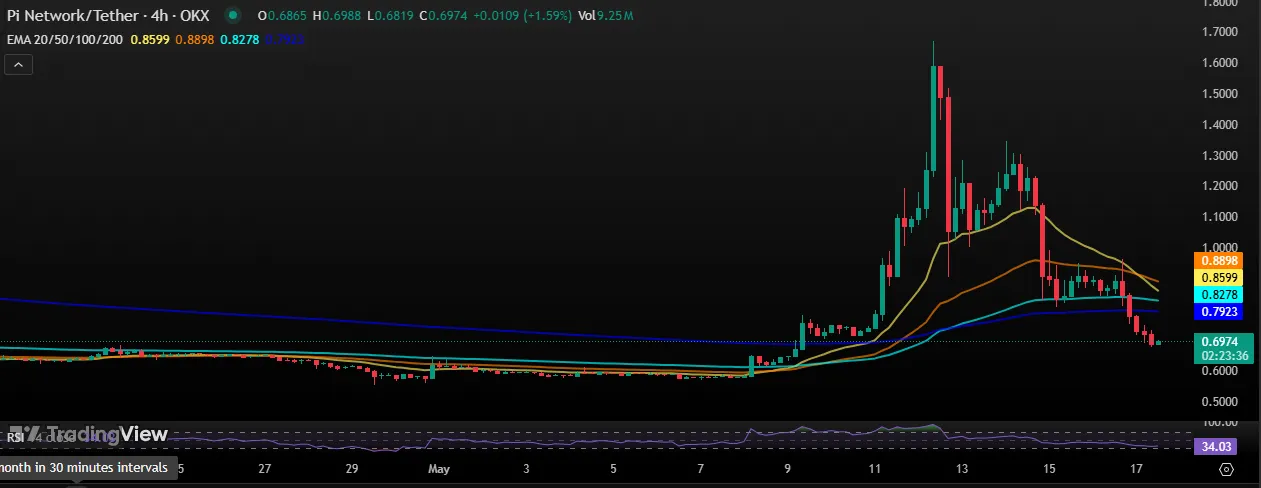This screenshot has width=1261, height=488.
Task: Click the Vol 9.25M volume readout
Action: 606,16
